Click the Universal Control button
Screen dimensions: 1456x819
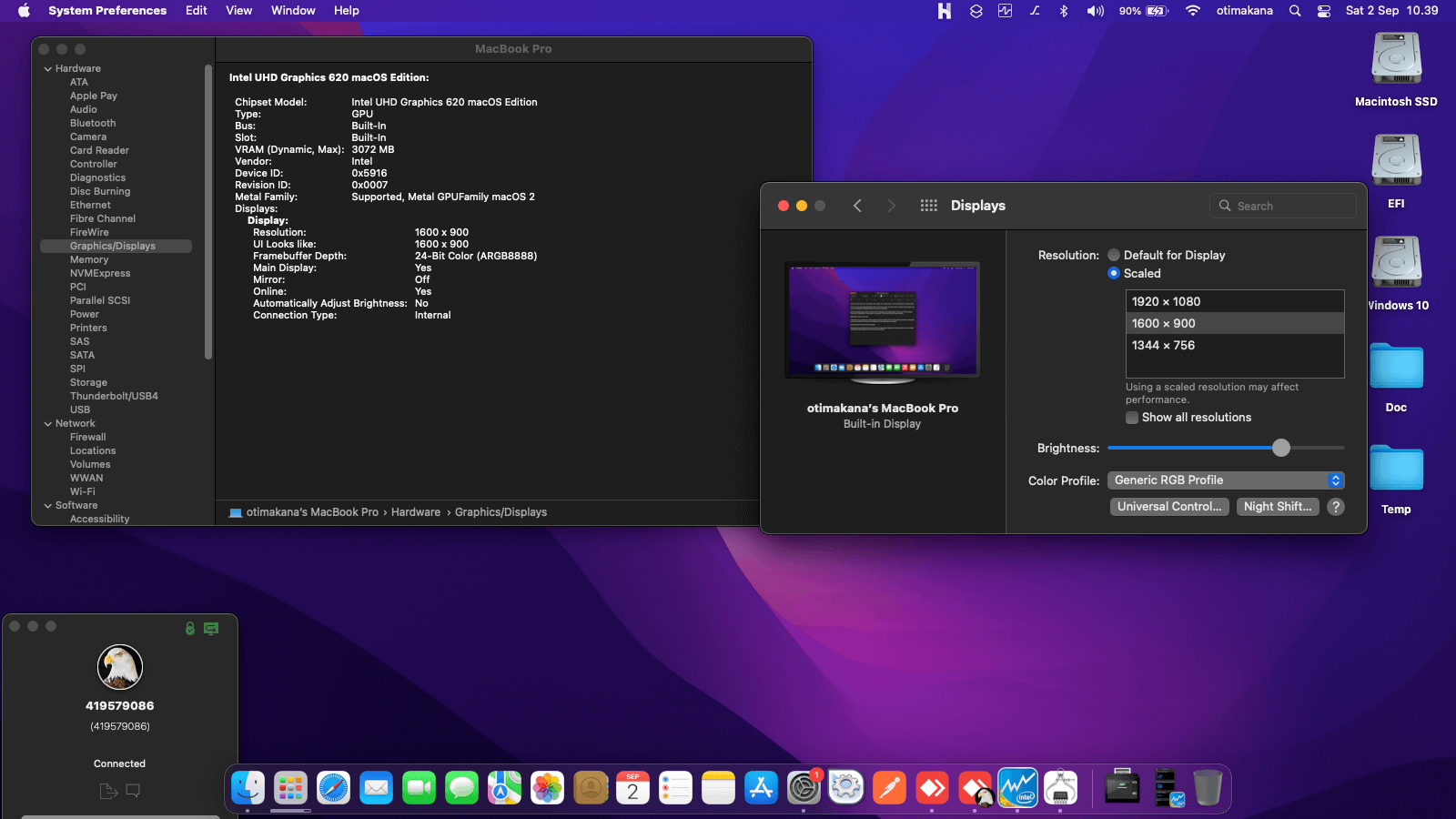point(1169,507)
